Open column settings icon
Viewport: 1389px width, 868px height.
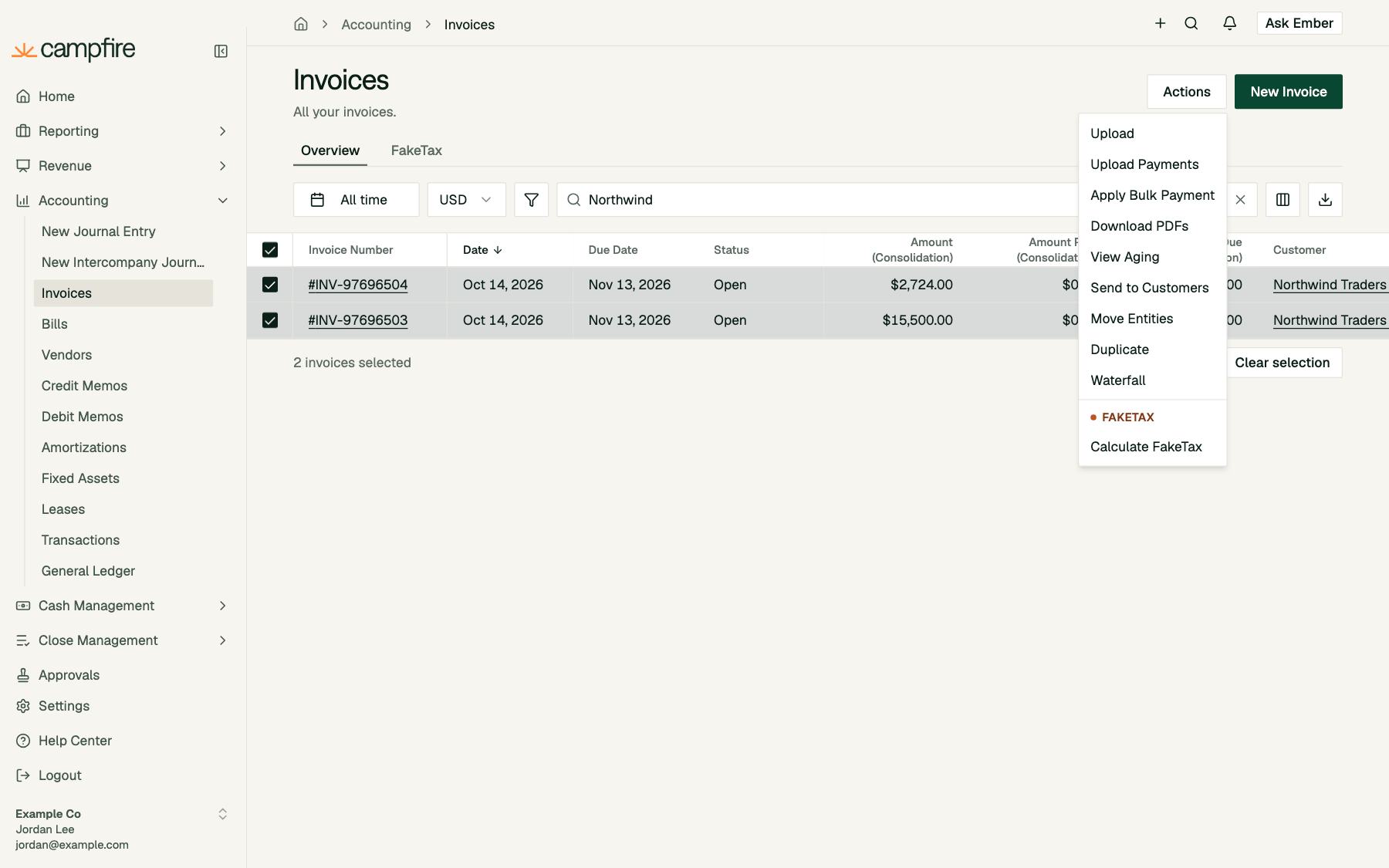pos(1283,200)
